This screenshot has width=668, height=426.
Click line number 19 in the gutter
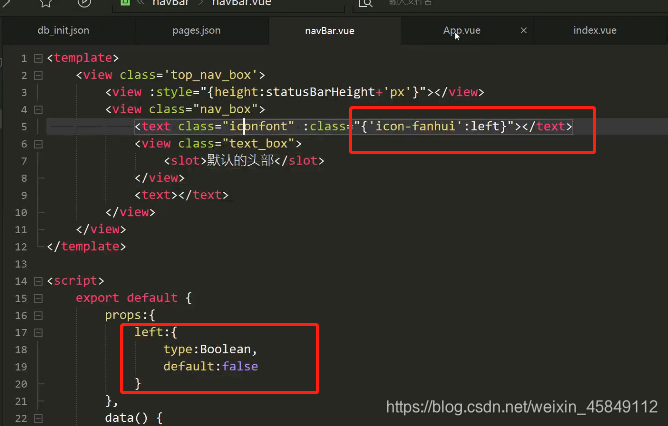pos(21,367)
